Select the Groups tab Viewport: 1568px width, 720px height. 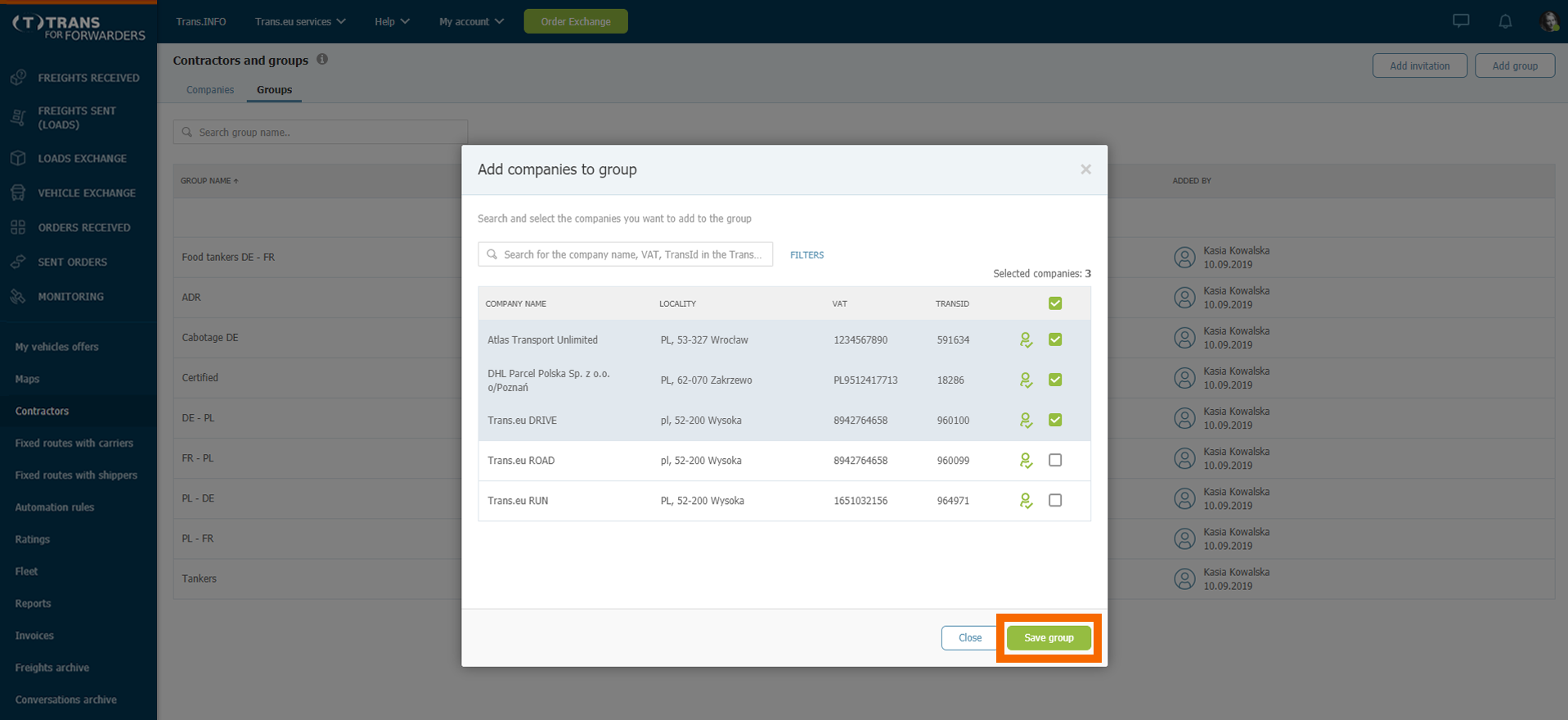tap(274, 90)
